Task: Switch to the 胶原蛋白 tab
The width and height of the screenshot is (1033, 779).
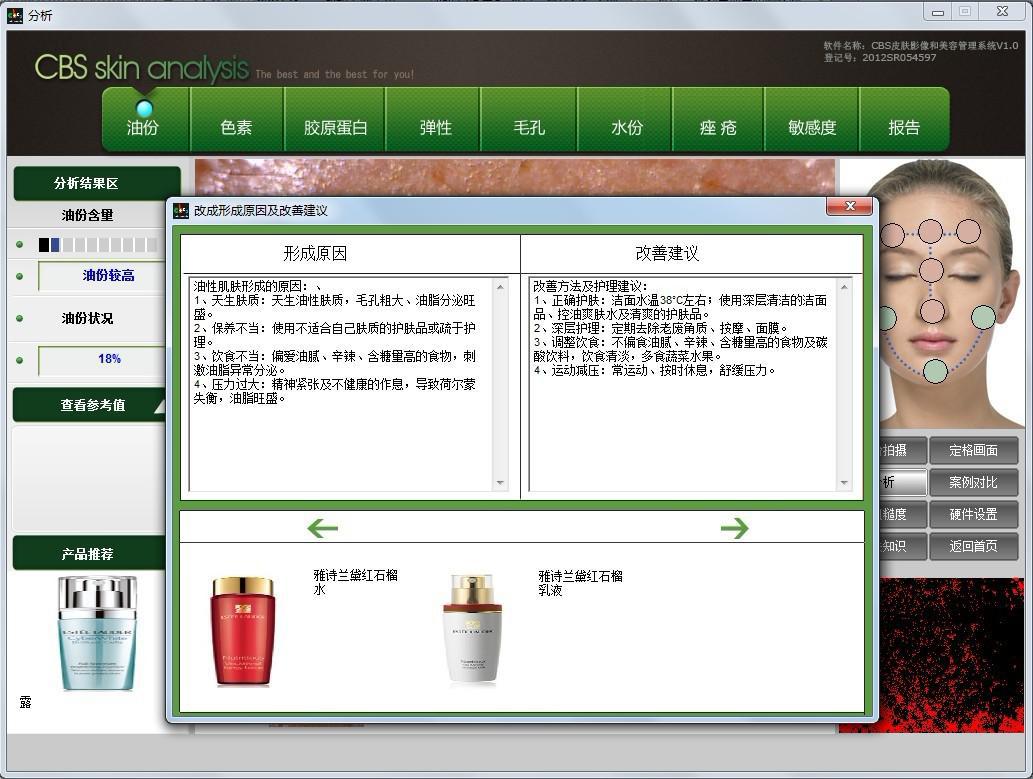Action: [336, 127]
